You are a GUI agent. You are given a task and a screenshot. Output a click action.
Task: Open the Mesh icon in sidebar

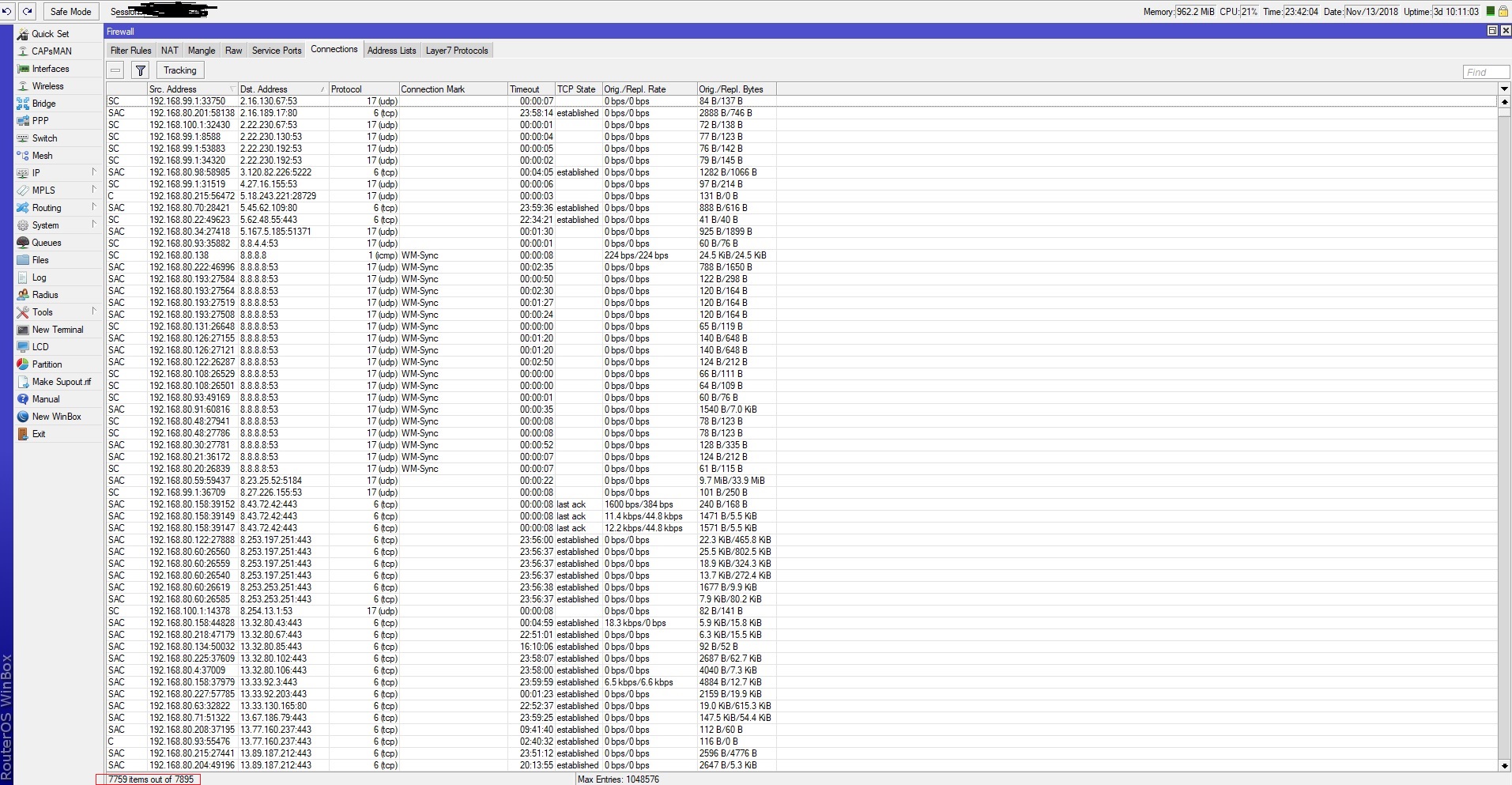23,156
